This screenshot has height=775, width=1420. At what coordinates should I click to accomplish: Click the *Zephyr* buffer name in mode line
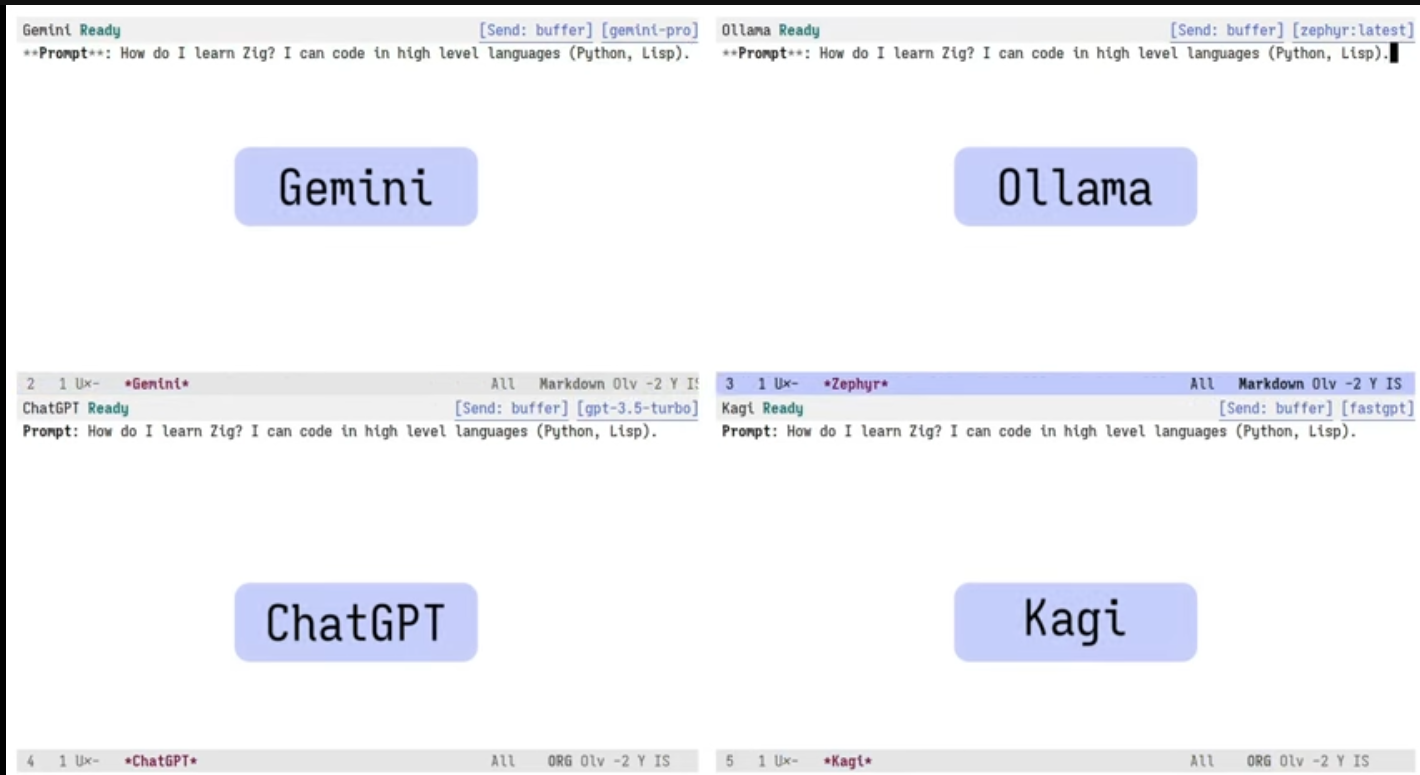tap(856, 384)
